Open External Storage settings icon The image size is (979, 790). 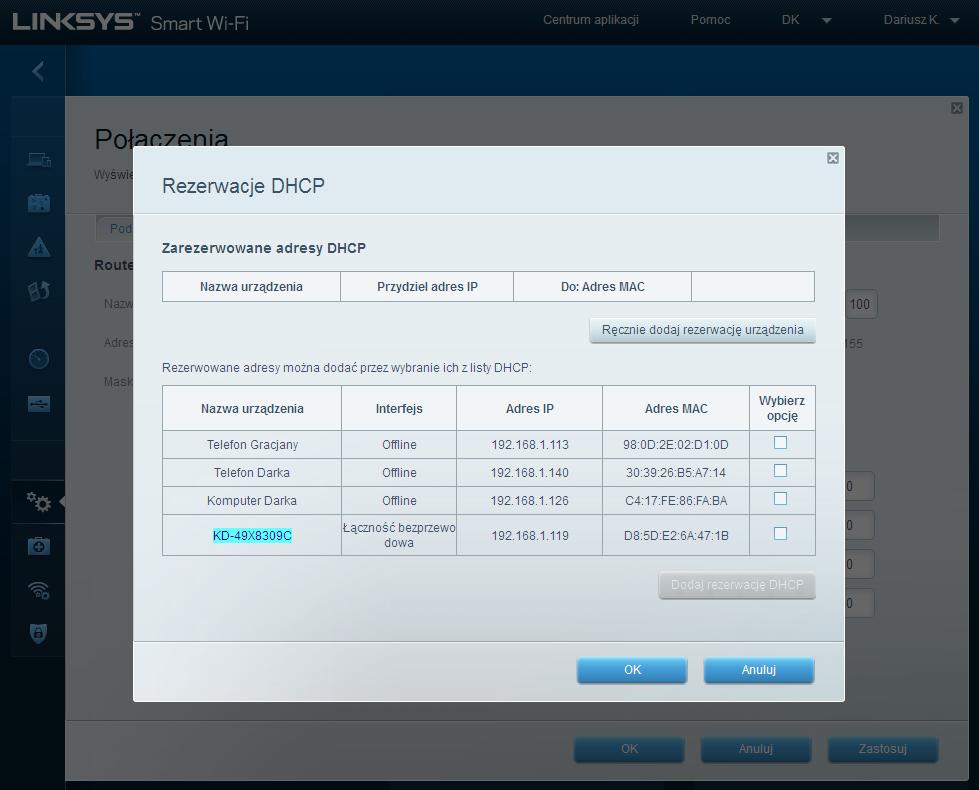[x=37, y=405]
